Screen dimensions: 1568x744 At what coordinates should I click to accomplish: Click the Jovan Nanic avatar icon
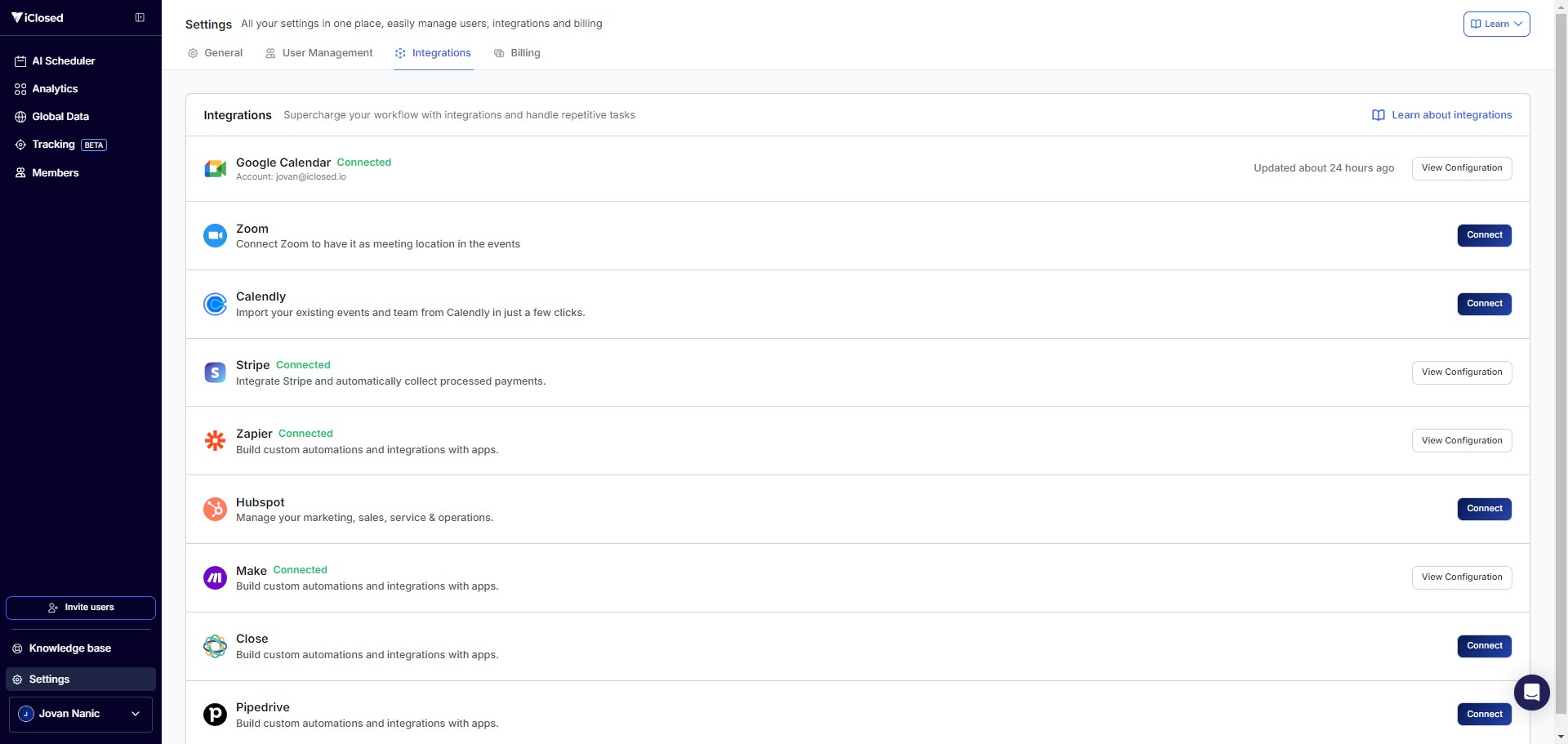click(26, 714)
